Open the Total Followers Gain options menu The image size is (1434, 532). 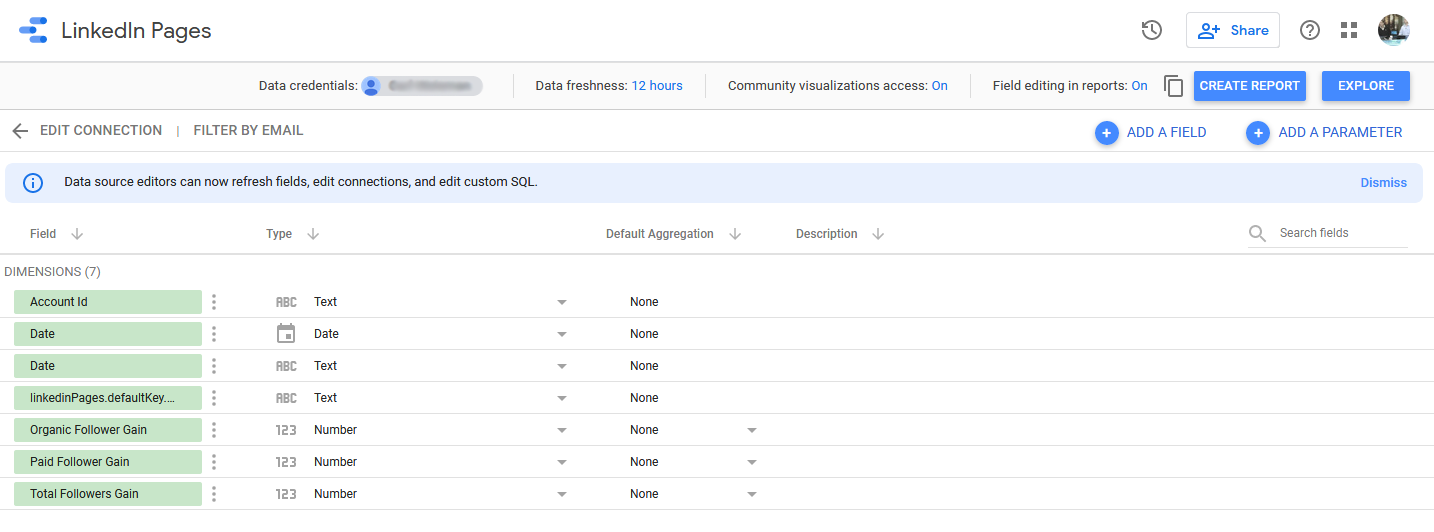[214, 494]
